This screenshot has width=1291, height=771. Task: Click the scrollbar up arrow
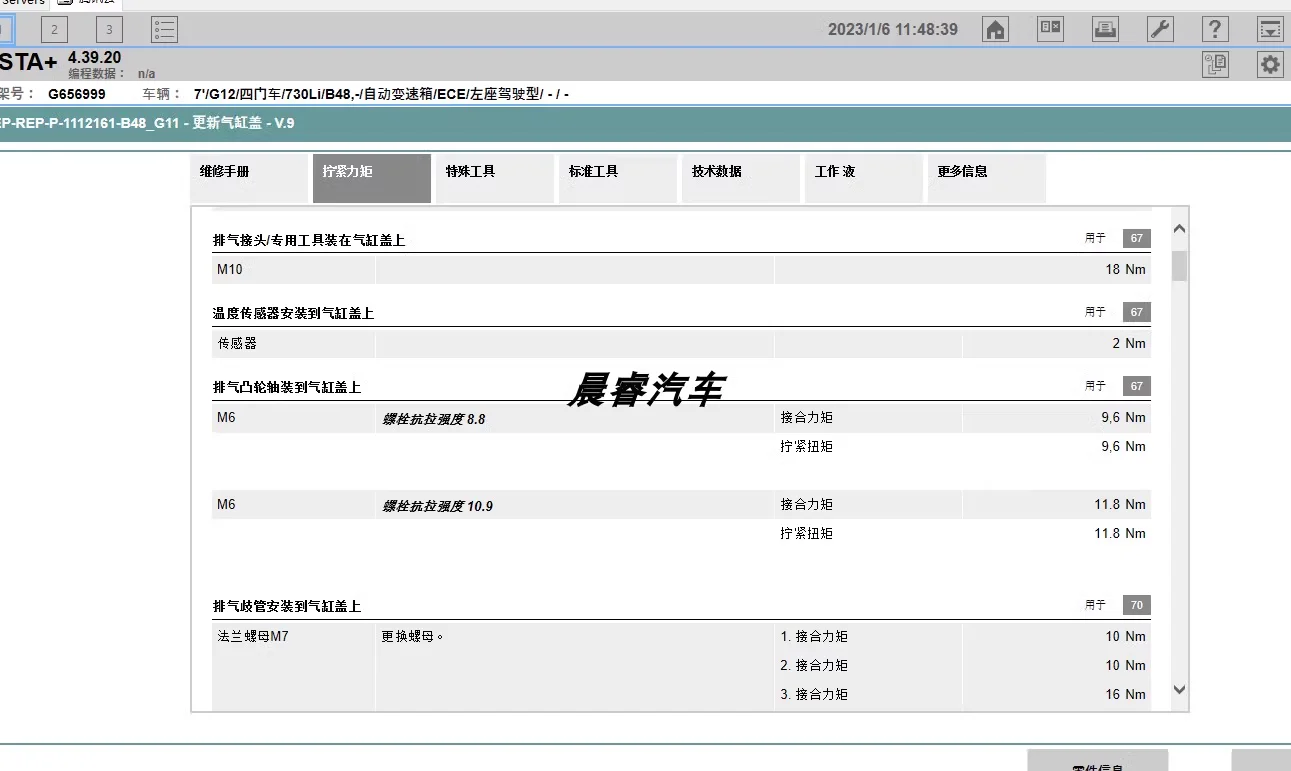coord(1179,229)
